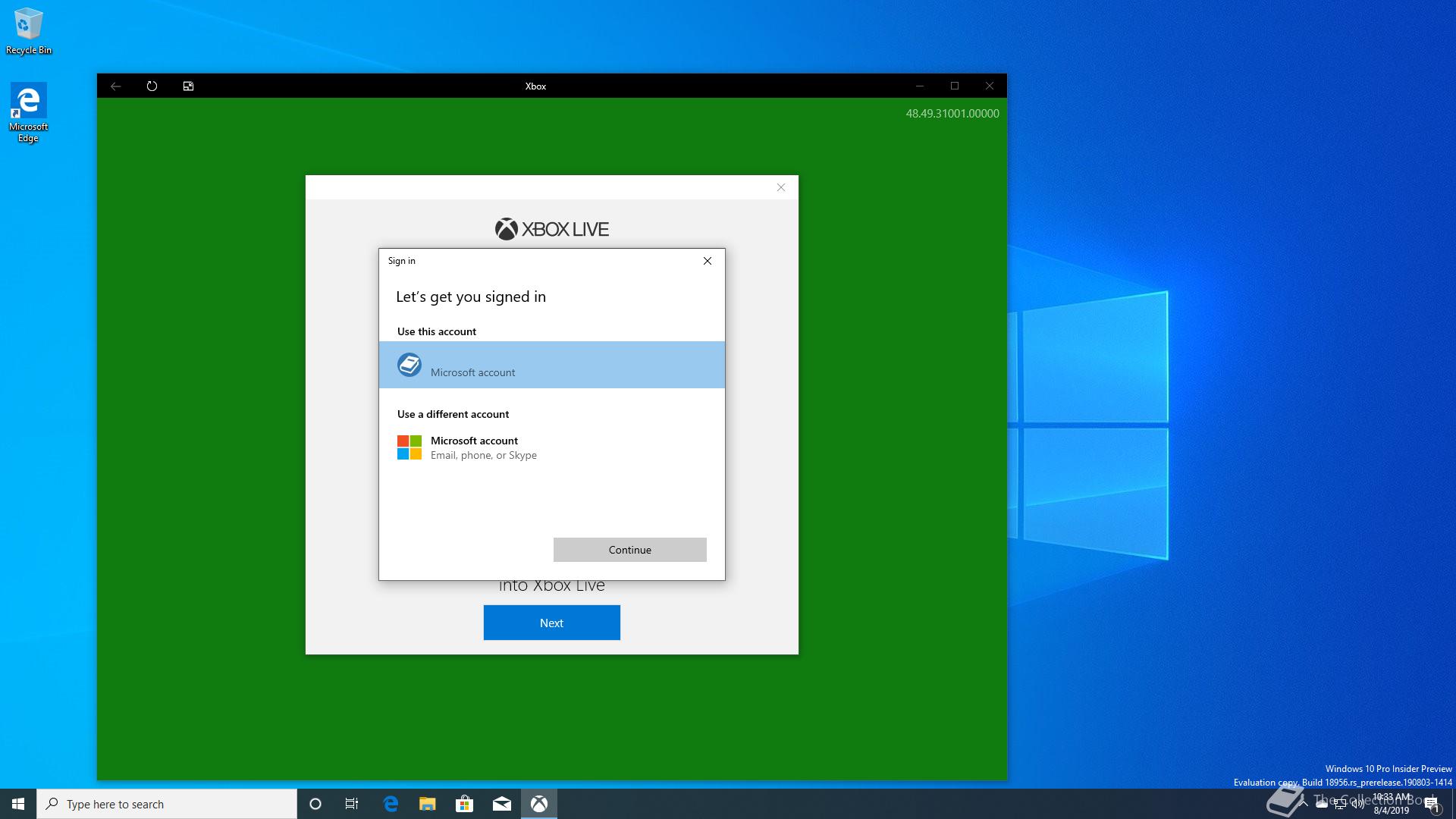The width and height of the screenshot is (1456, 819).
Task: Click the taskbar search box
Action: tap(167, 804)
